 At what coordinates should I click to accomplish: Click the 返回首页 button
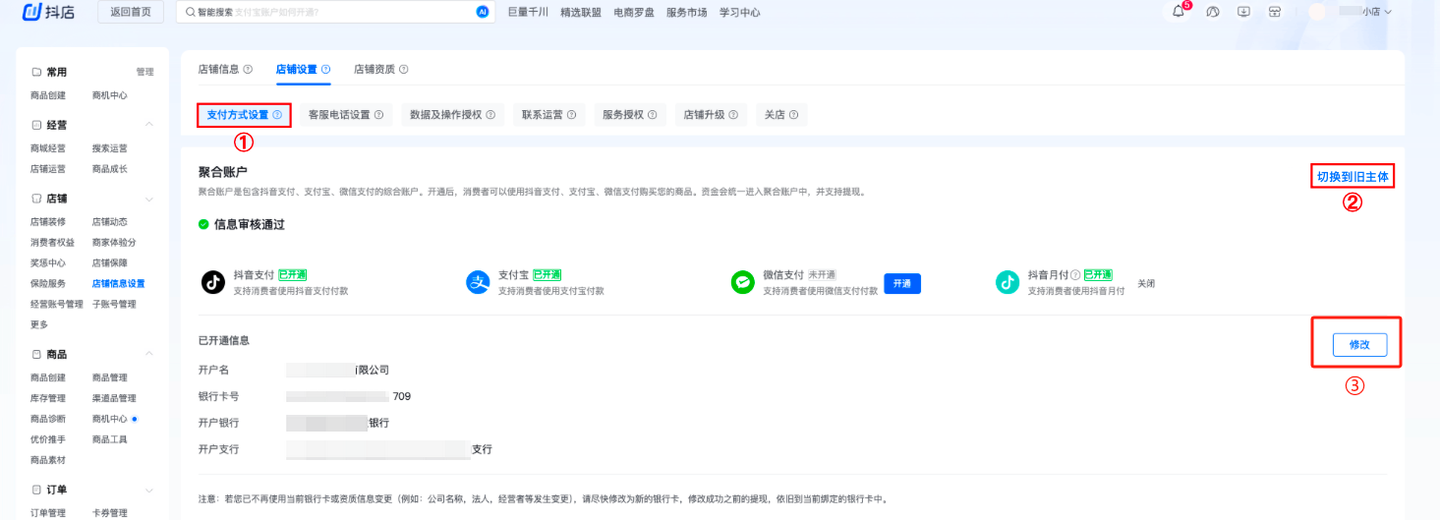pyautogui.click(x=131, y=12)
